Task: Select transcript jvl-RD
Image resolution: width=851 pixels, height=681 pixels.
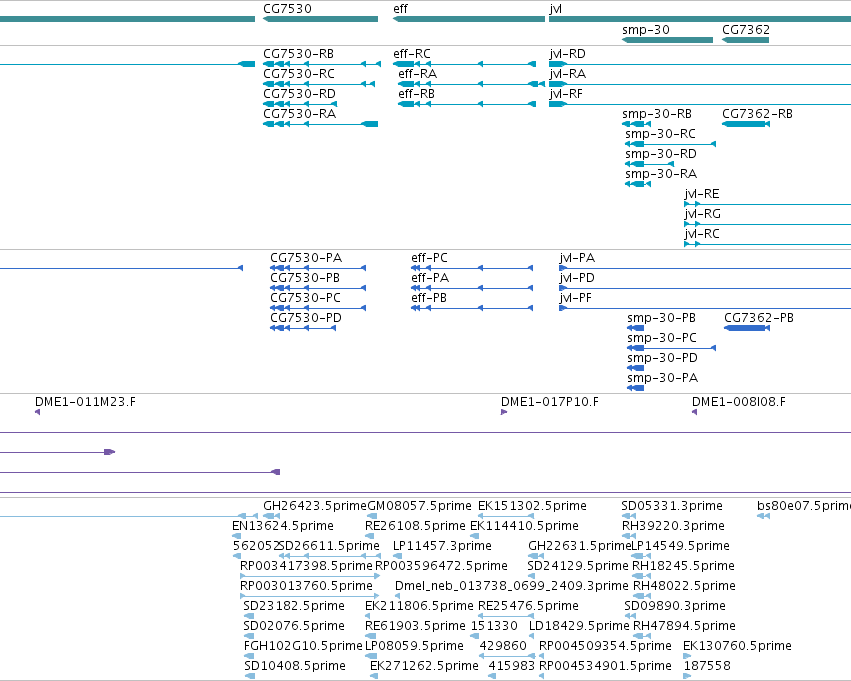Action: pos(700,64)
